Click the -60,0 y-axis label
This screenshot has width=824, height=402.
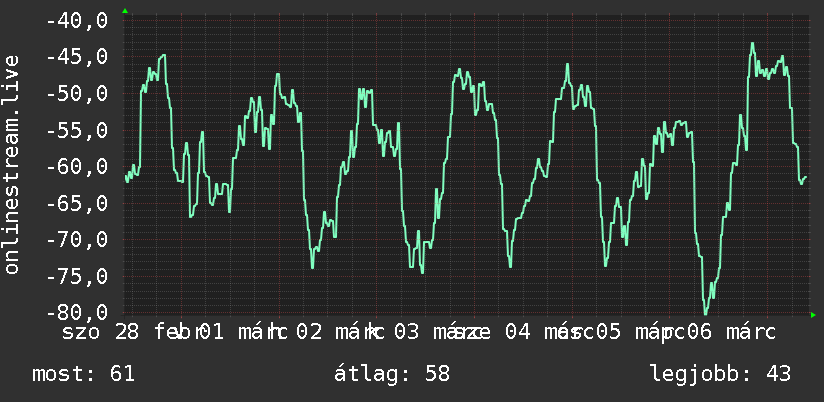click(x=77, y=167)
